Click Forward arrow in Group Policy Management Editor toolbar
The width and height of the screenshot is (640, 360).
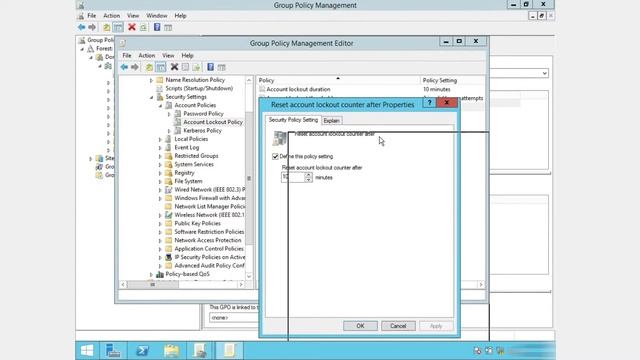[x=135, y=67]
